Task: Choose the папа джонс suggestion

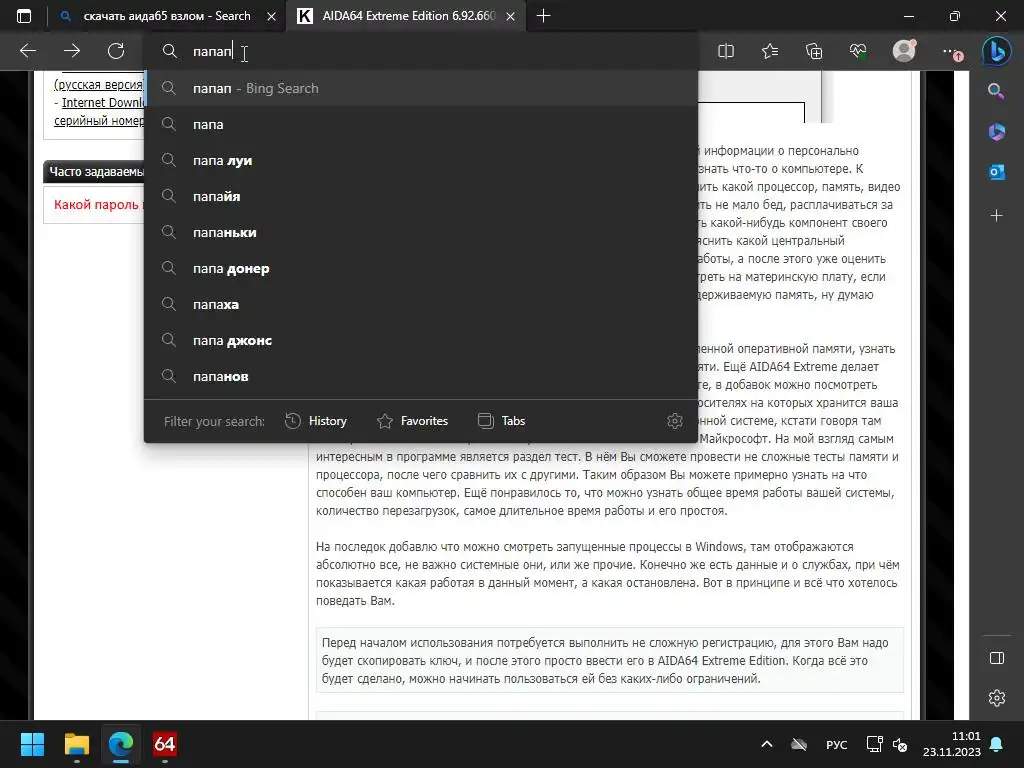Action: point(421,340)
